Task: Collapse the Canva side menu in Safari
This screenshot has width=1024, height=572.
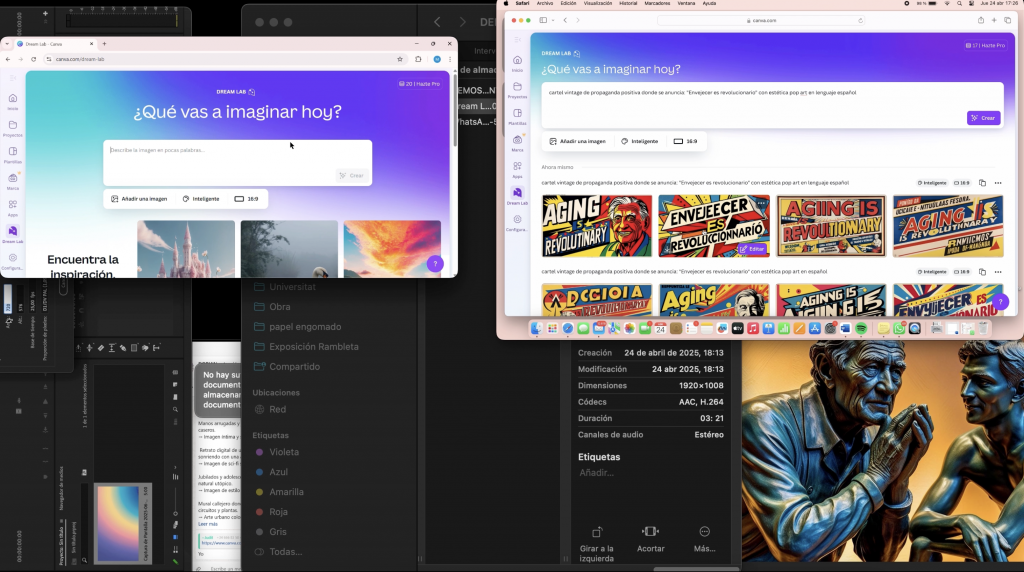Action: pos(517,39)
